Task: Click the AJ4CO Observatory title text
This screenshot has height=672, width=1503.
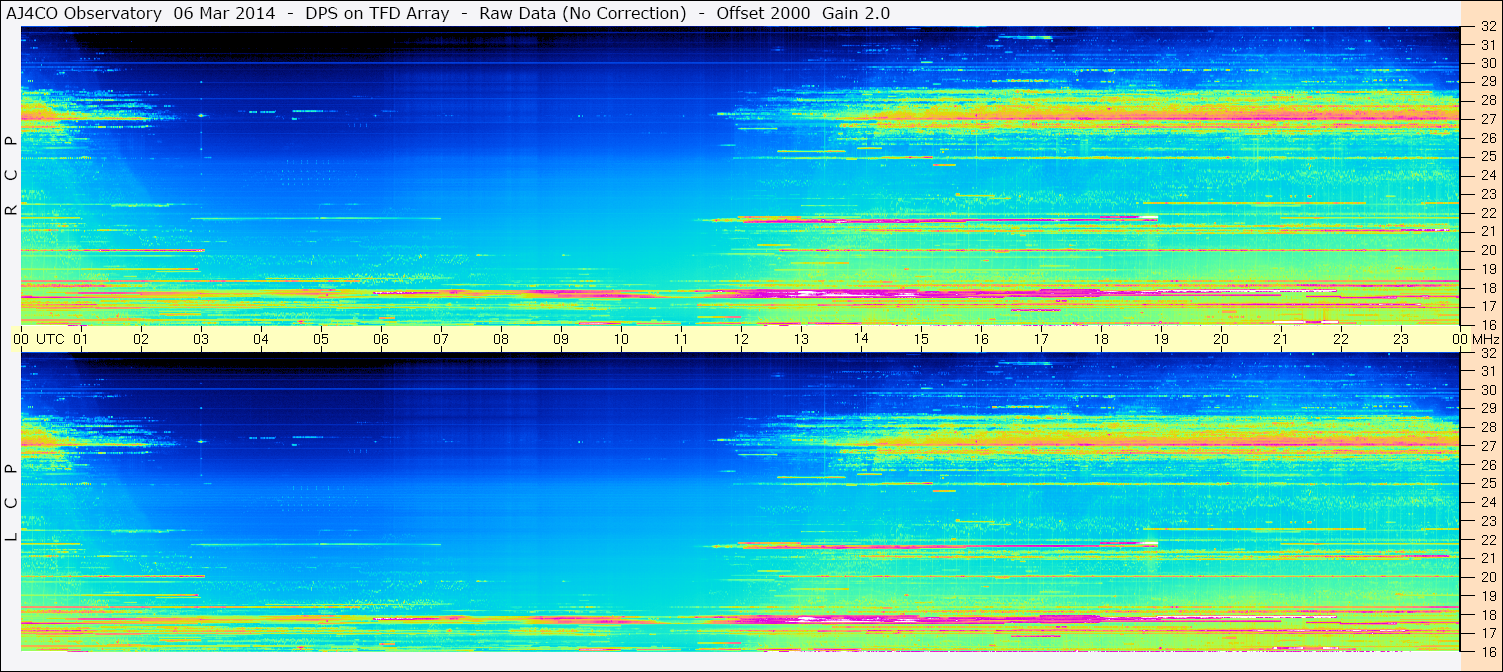Action: [83, 13]
